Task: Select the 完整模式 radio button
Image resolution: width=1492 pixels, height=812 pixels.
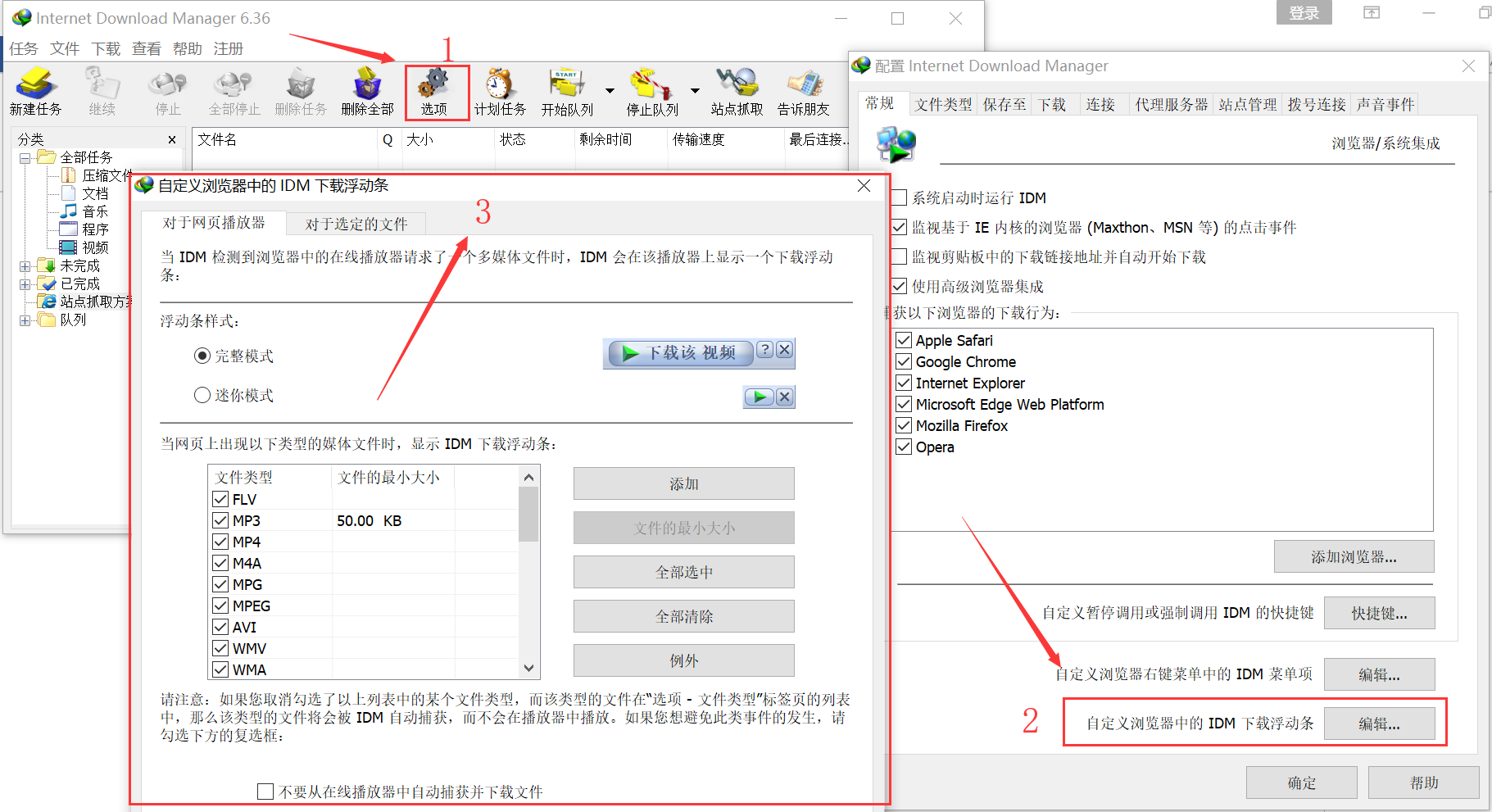Action: pyautogui.click(x=202, y=356)
